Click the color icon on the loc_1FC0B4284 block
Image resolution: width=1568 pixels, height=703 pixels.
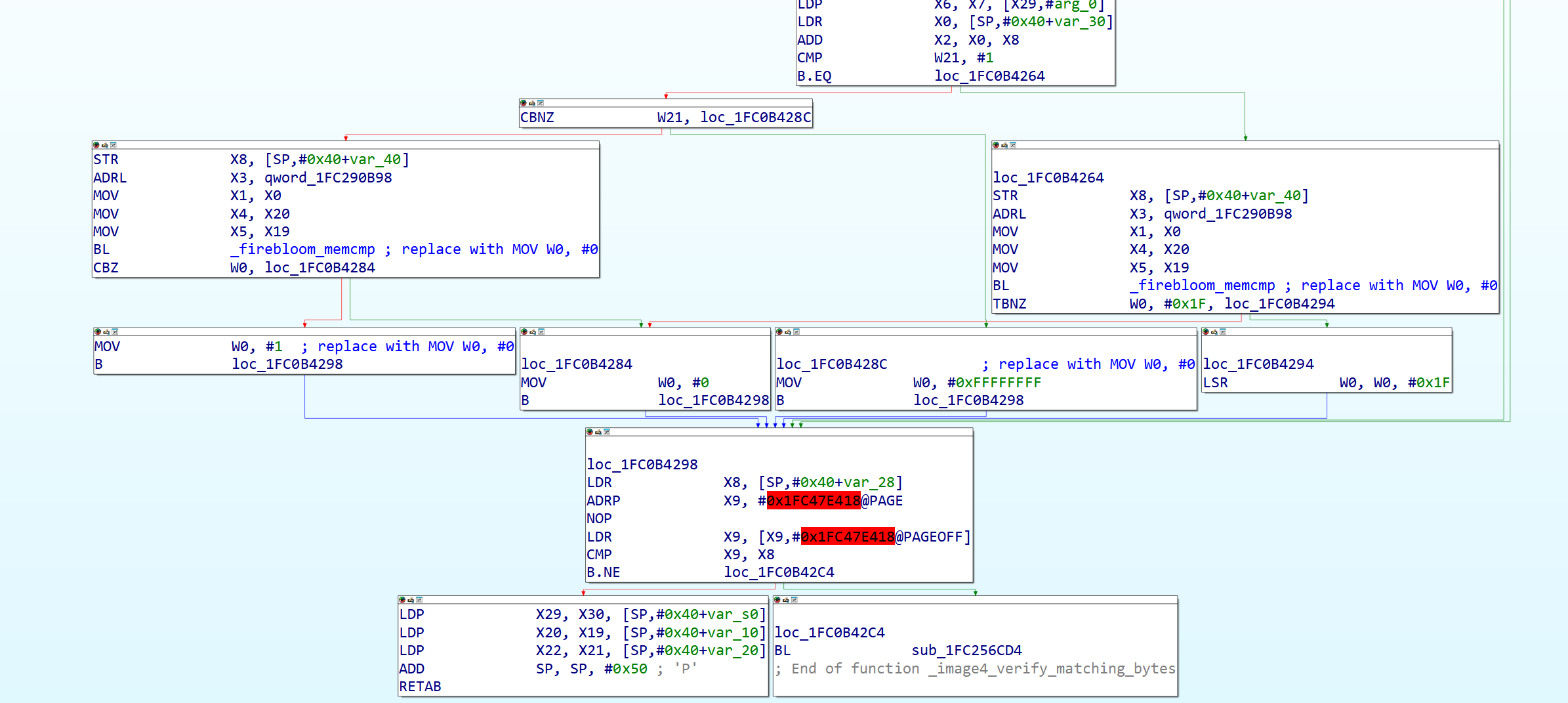[524, 332]
